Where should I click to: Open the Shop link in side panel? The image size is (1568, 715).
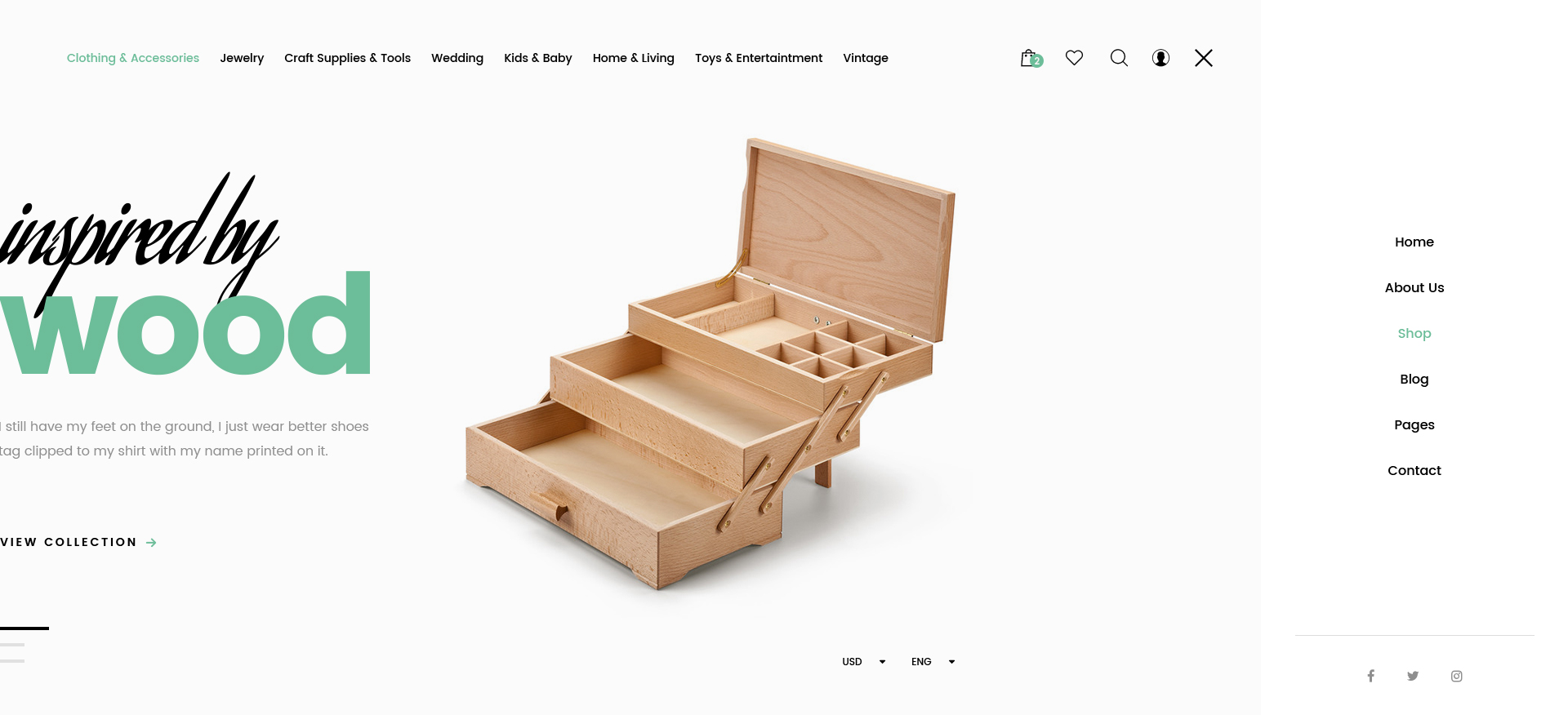click(1414, 333)
